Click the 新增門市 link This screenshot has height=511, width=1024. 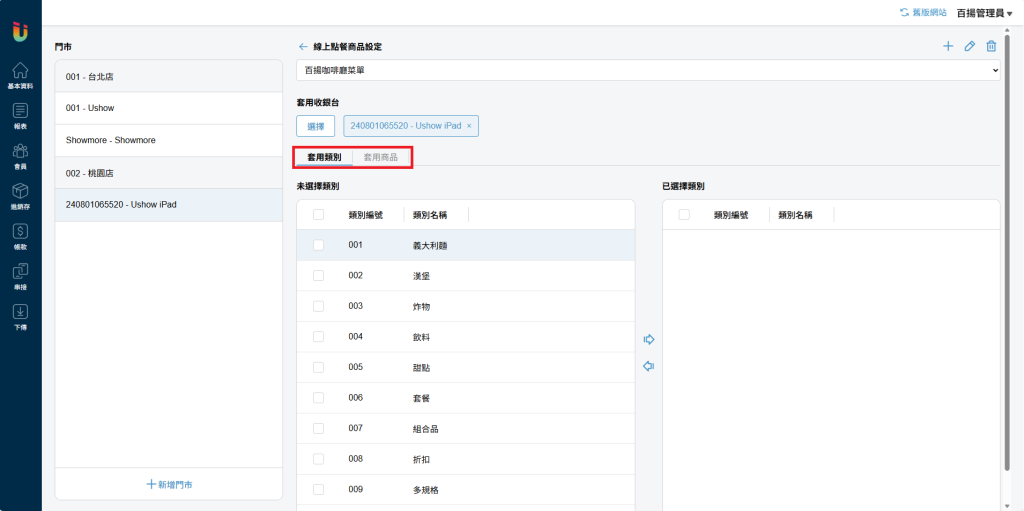(x=169, y=484)
